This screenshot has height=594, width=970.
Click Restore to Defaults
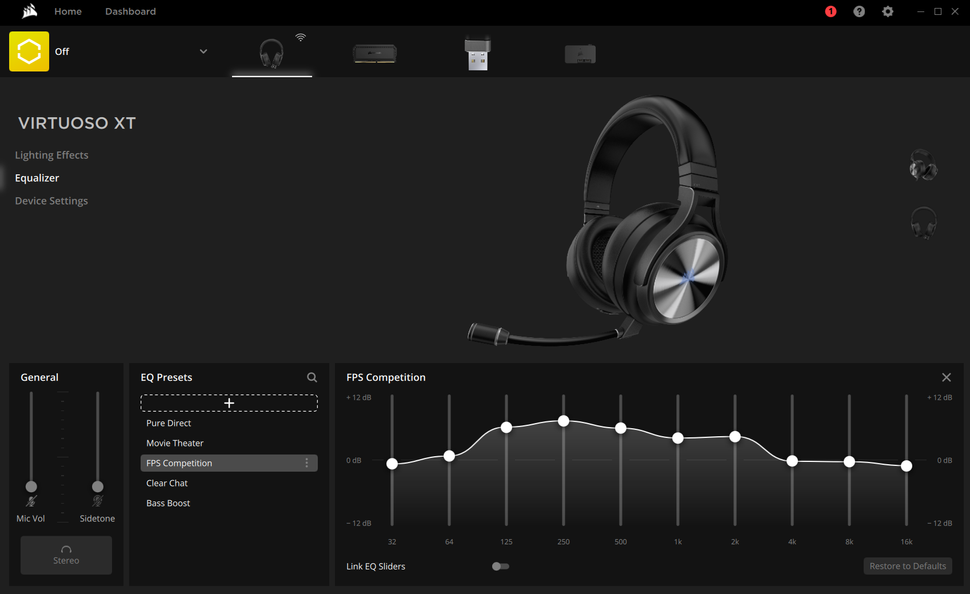tap(907, 566)
